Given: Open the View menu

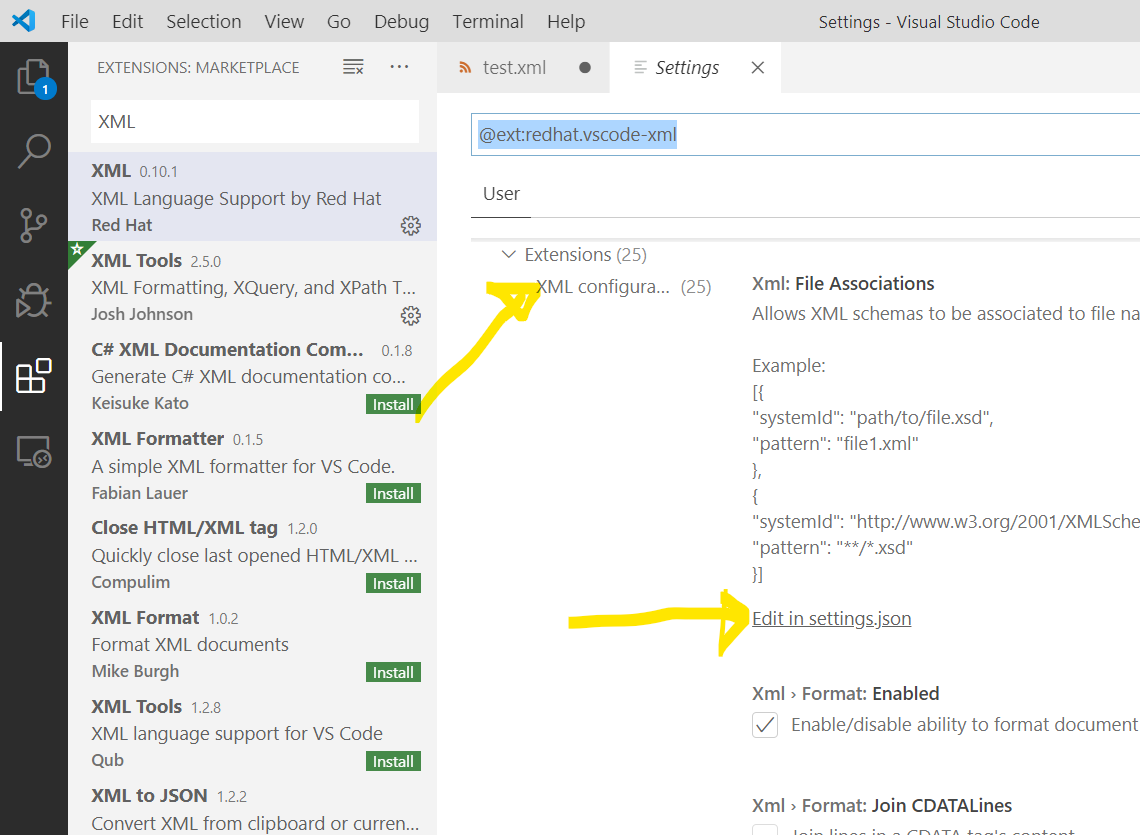Looking at the screenshot, I should [x=284, y=22].
